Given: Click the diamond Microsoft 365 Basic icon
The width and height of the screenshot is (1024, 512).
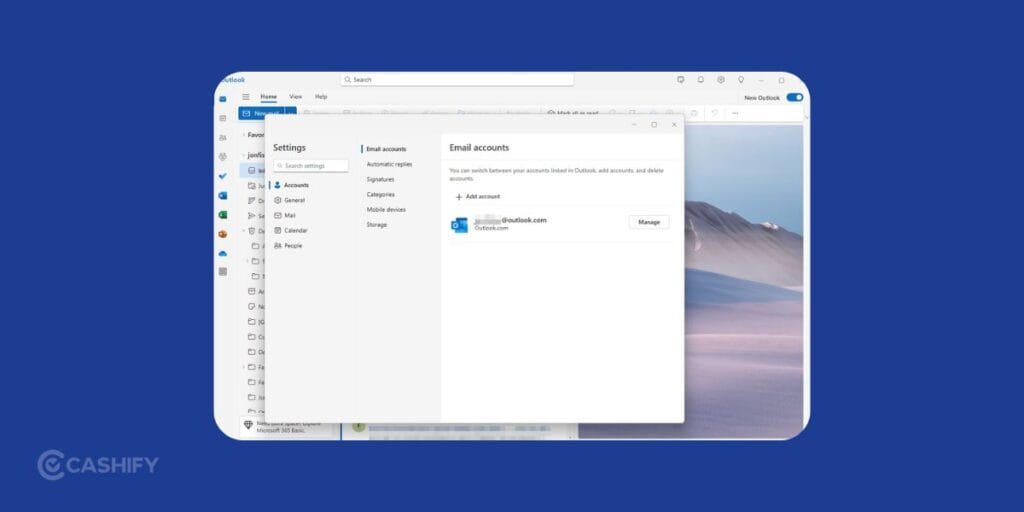Looking at the screenshot, I should (x=248, y=425).
